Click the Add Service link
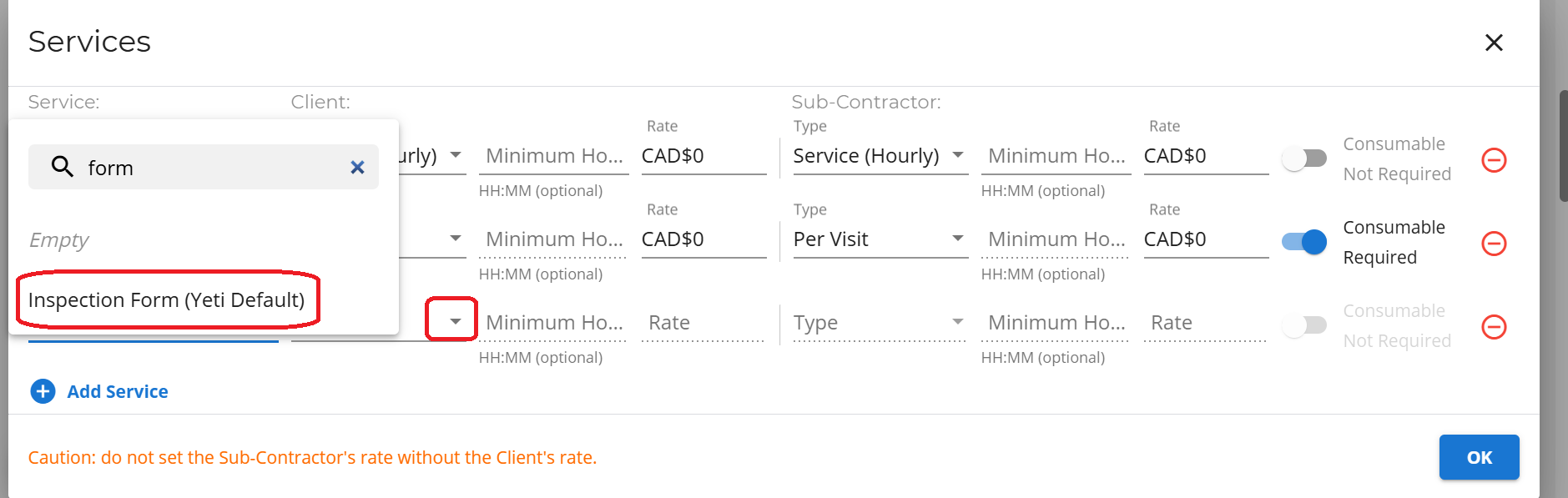1568x498 pixels. 118,391
